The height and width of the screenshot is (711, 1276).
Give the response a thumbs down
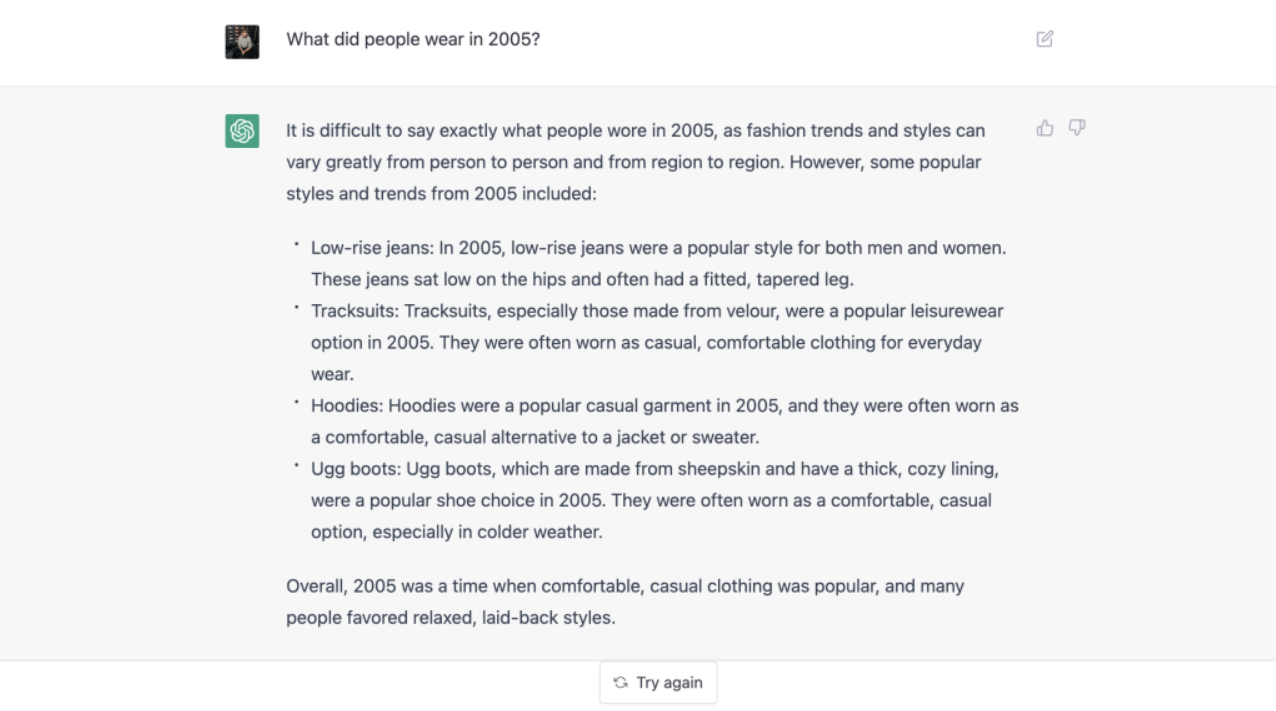coord(1077,128)
